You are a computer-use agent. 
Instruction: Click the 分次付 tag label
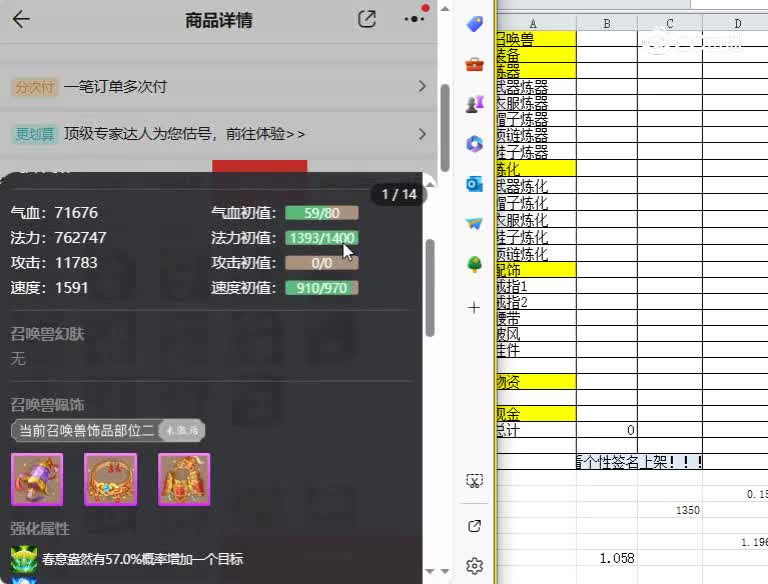point(35,87)
